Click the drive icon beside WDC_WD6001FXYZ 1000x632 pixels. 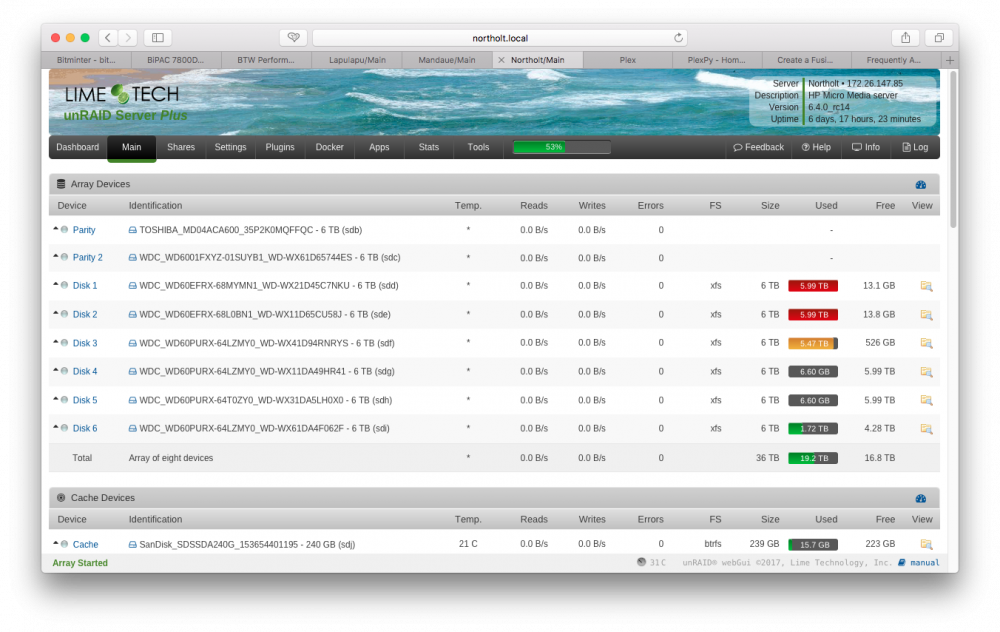click(133, 258)
